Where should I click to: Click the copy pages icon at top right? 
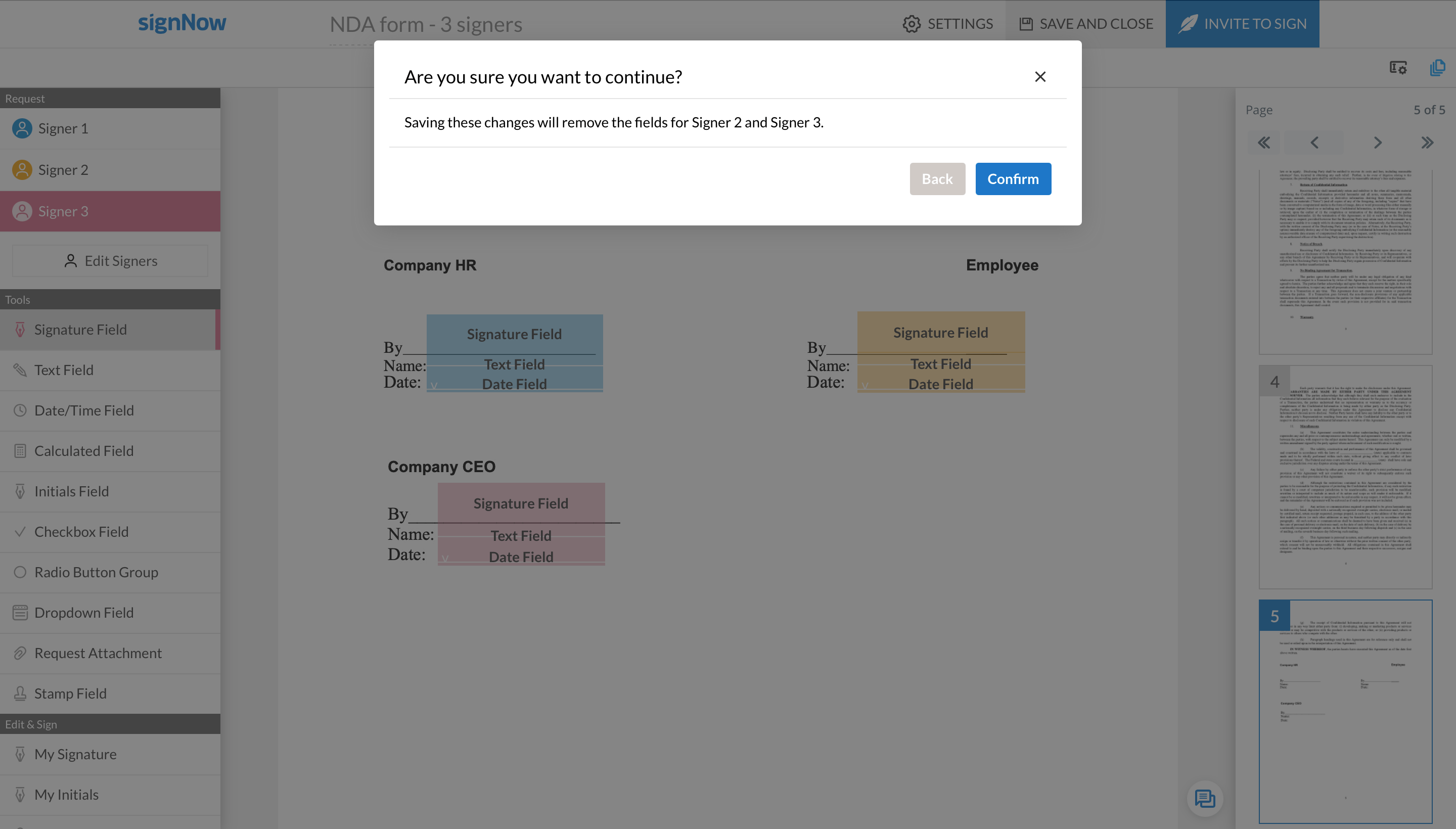(x=1437, y=68)
